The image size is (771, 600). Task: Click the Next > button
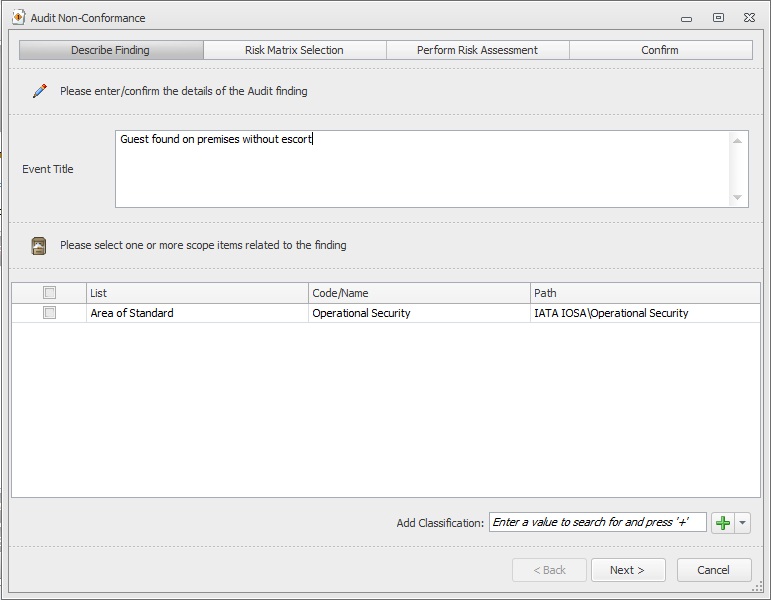[627, 570]
